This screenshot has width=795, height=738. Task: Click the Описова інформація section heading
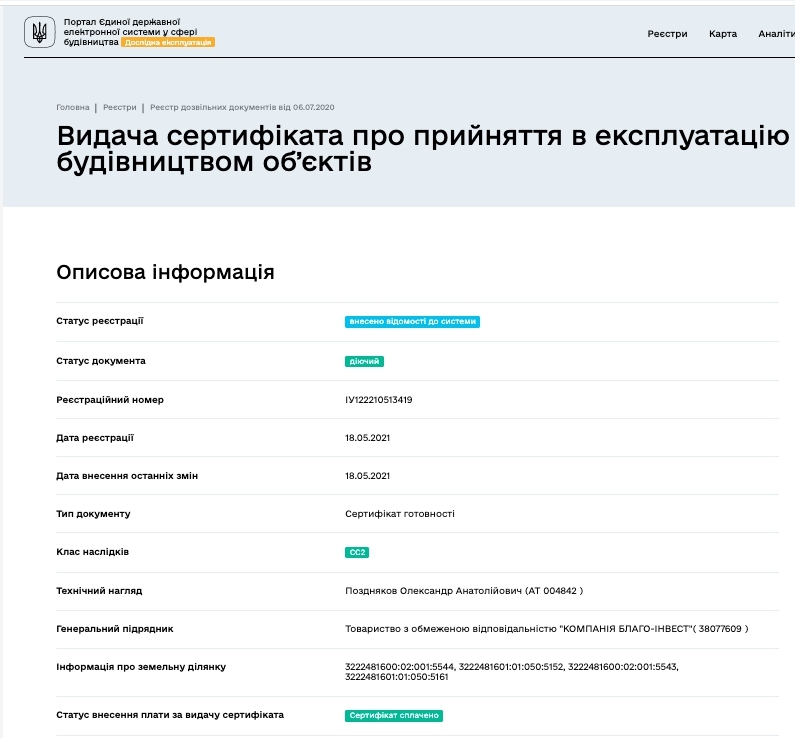[165, 272]
